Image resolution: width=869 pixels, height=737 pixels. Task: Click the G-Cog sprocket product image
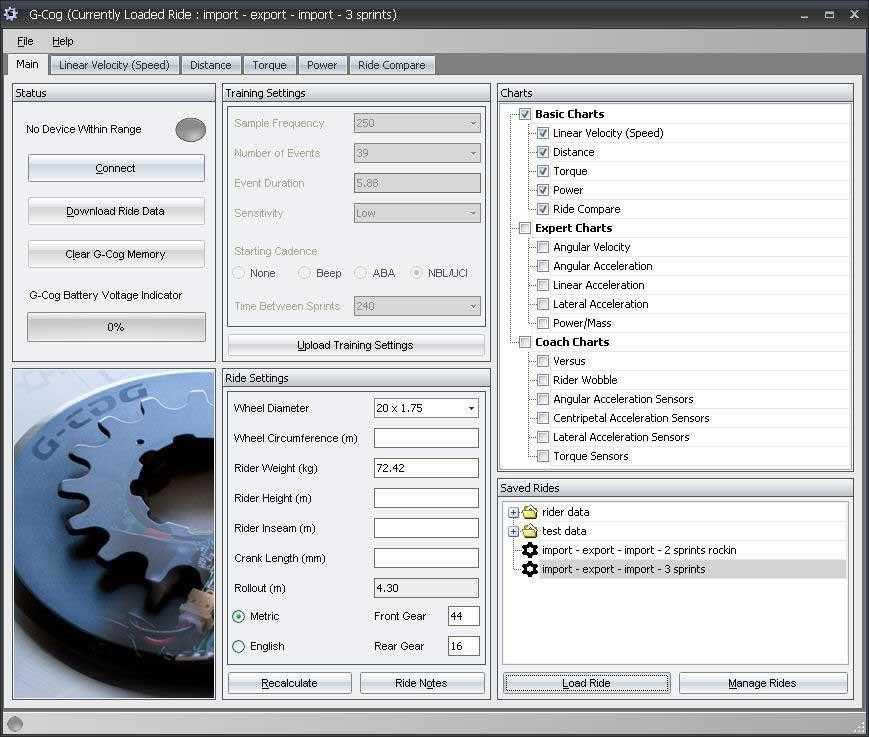tap(114, 534)
